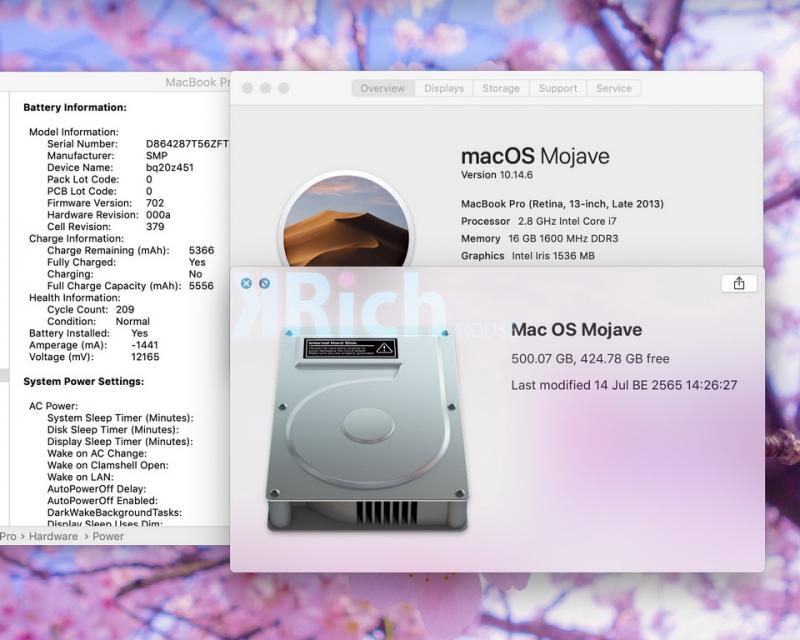
Task: Click the "Wake on LAN:" row
Action: coord(81,477)
